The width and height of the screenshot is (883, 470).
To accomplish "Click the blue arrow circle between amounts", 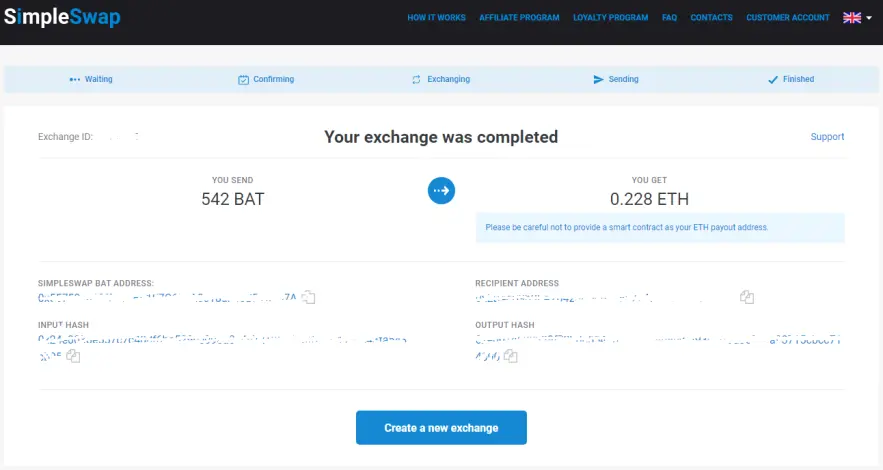I will click(442, 191).
